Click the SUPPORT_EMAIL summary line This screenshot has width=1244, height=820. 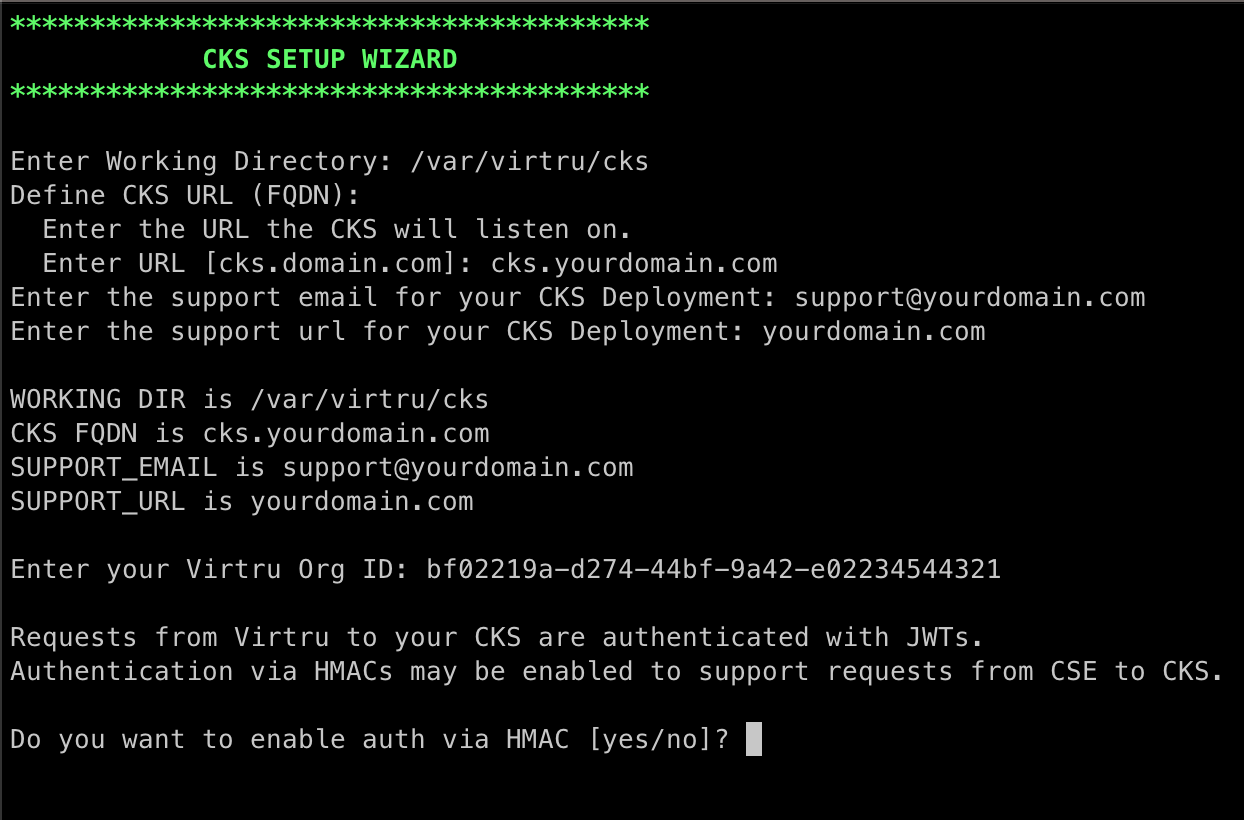pos(322,468)
